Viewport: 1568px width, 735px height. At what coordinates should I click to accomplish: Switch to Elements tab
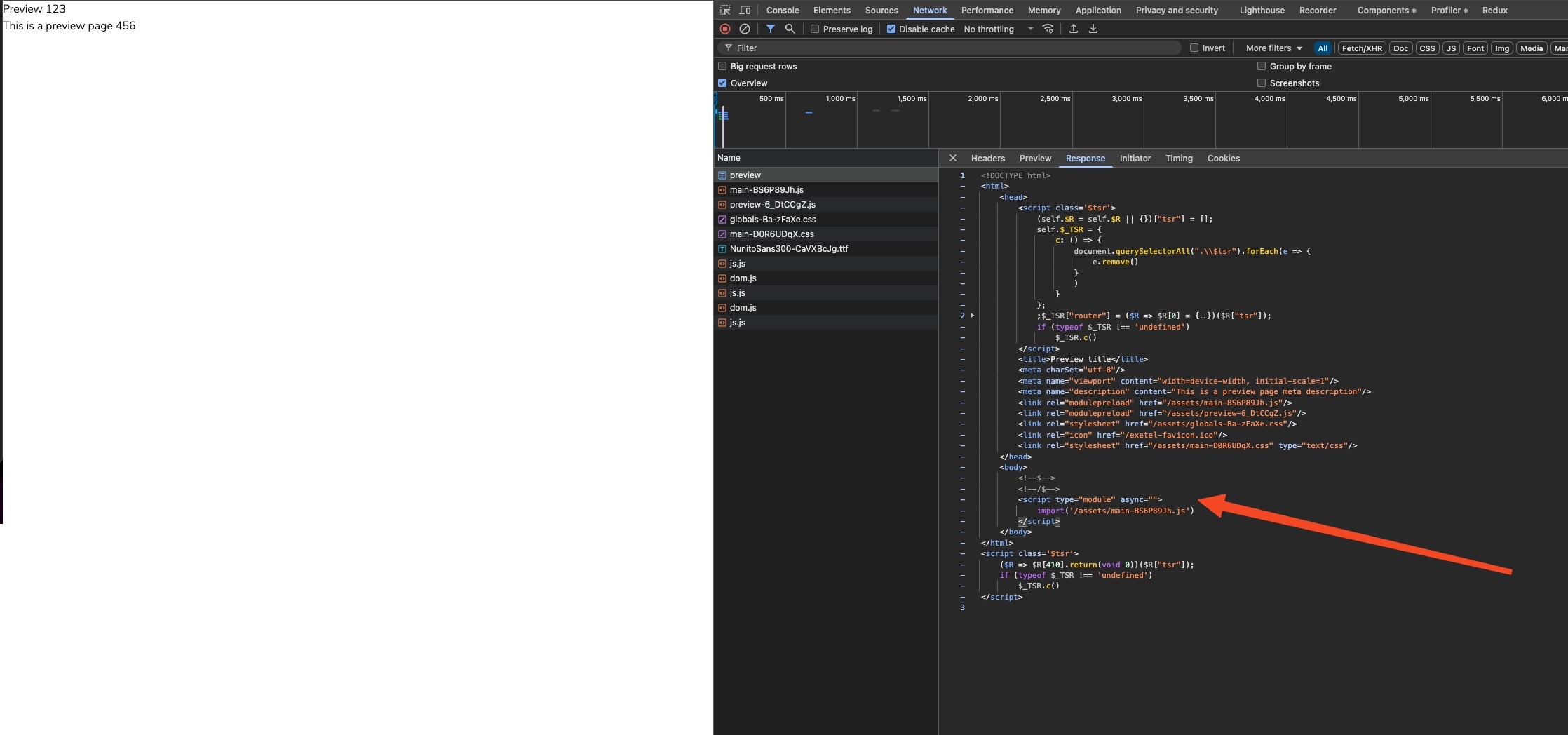pos(832,10)
